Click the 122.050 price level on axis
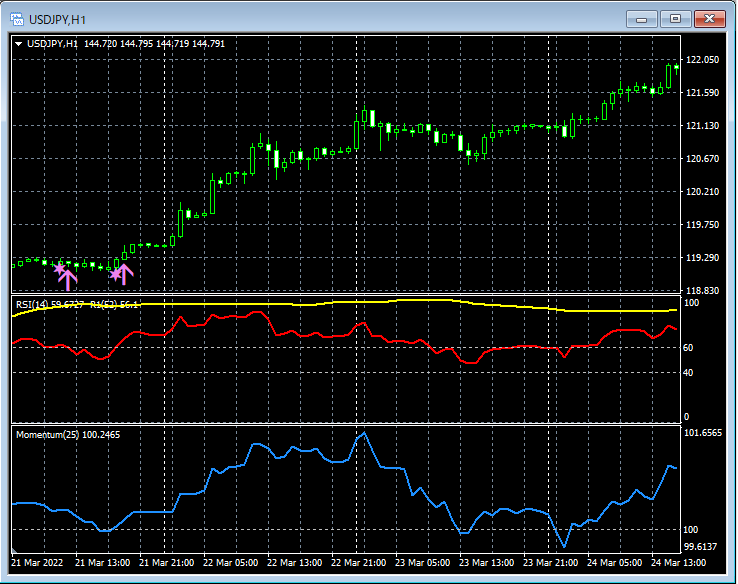Image resolution: width=738 pixels, height=584 pixels. tap(704, 60)
